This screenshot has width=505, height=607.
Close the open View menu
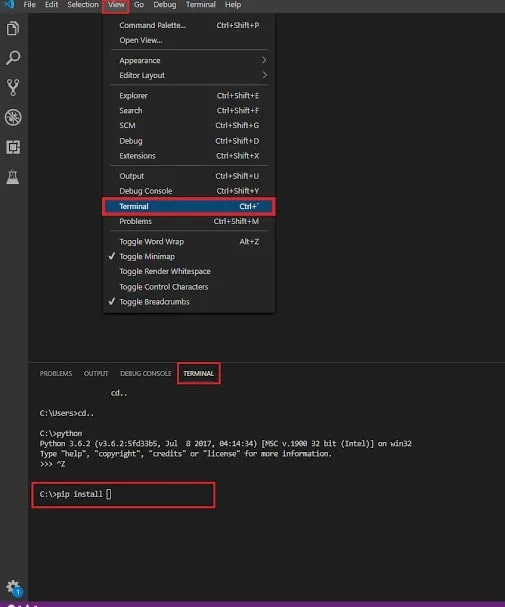(x=116, y=5)
